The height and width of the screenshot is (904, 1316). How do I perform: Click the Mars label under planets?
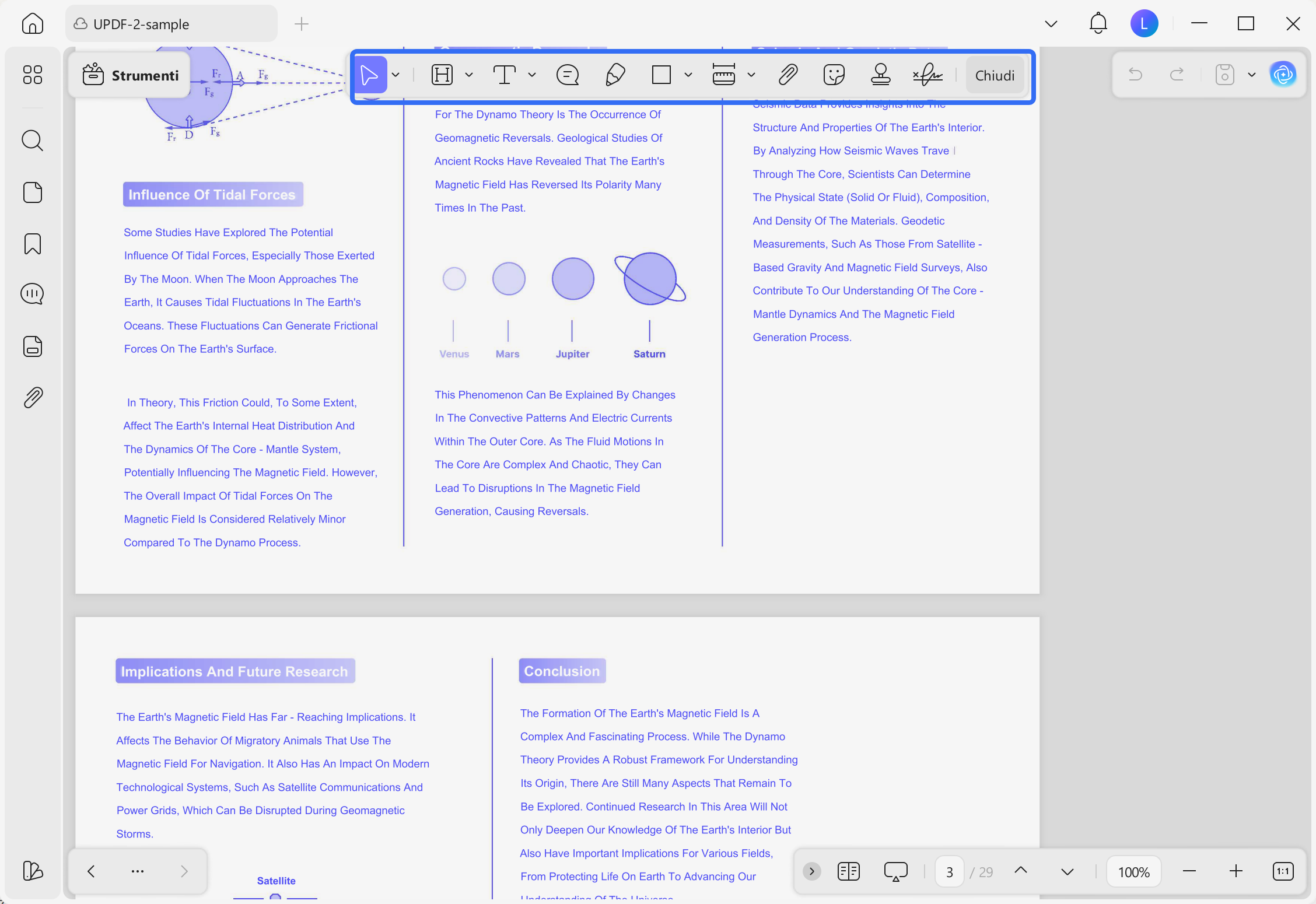point(508,354)
